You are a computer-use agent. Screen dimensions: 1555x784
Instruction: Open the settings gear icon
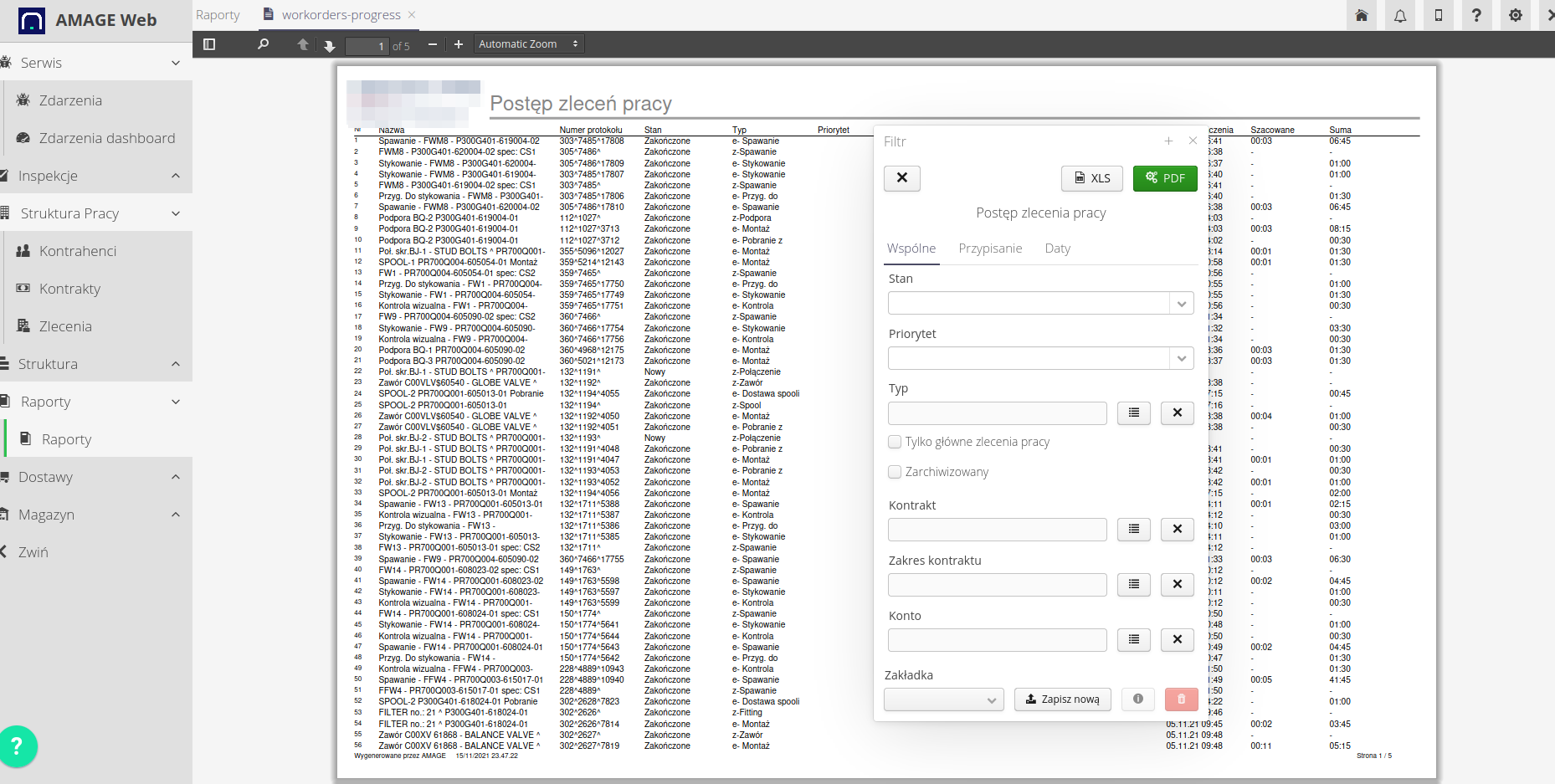click(x=1515, y=15)
